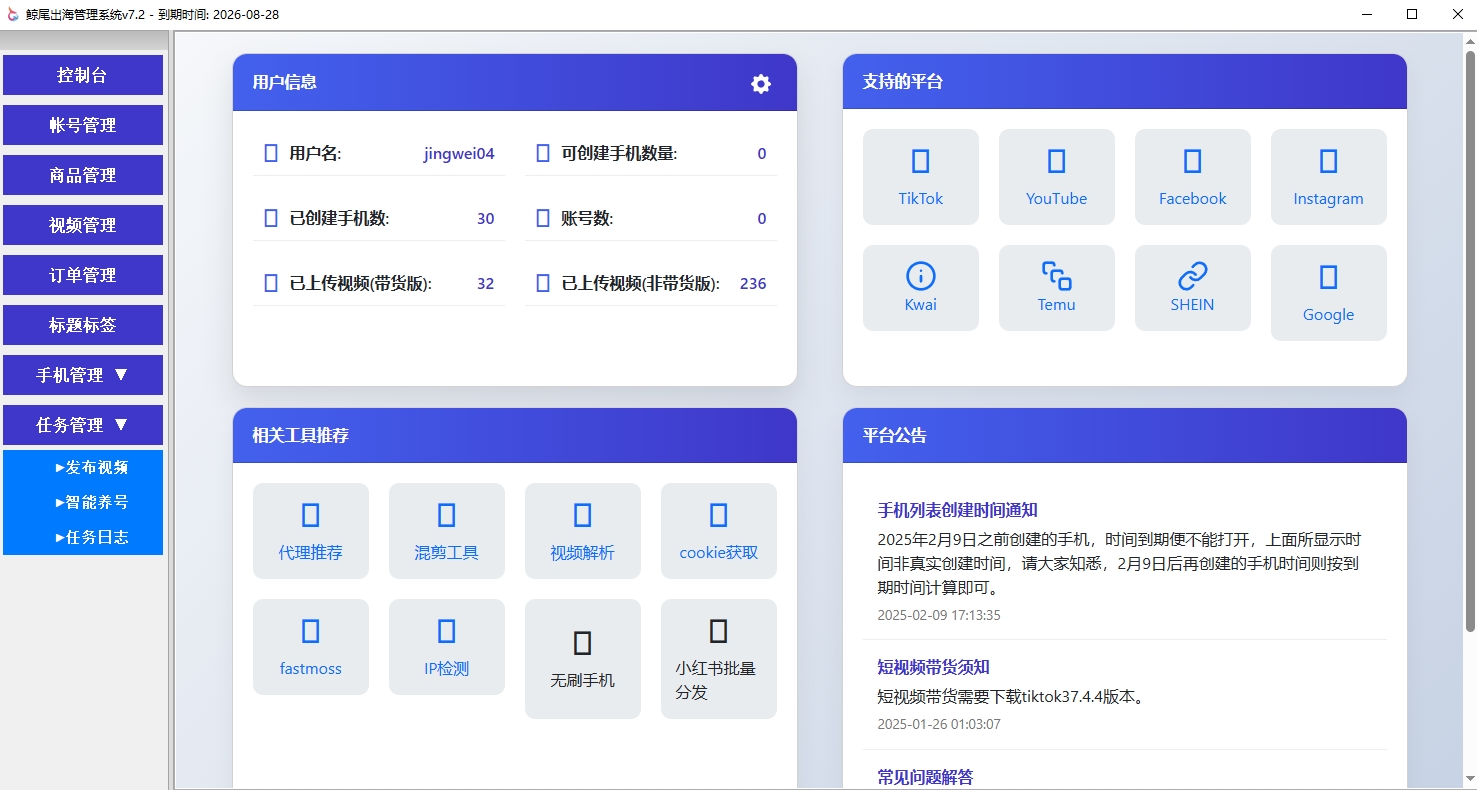Launch the 视频解析 video parsing tool
This screenshot has width=1477, height=790.
(x=582, y=531)
